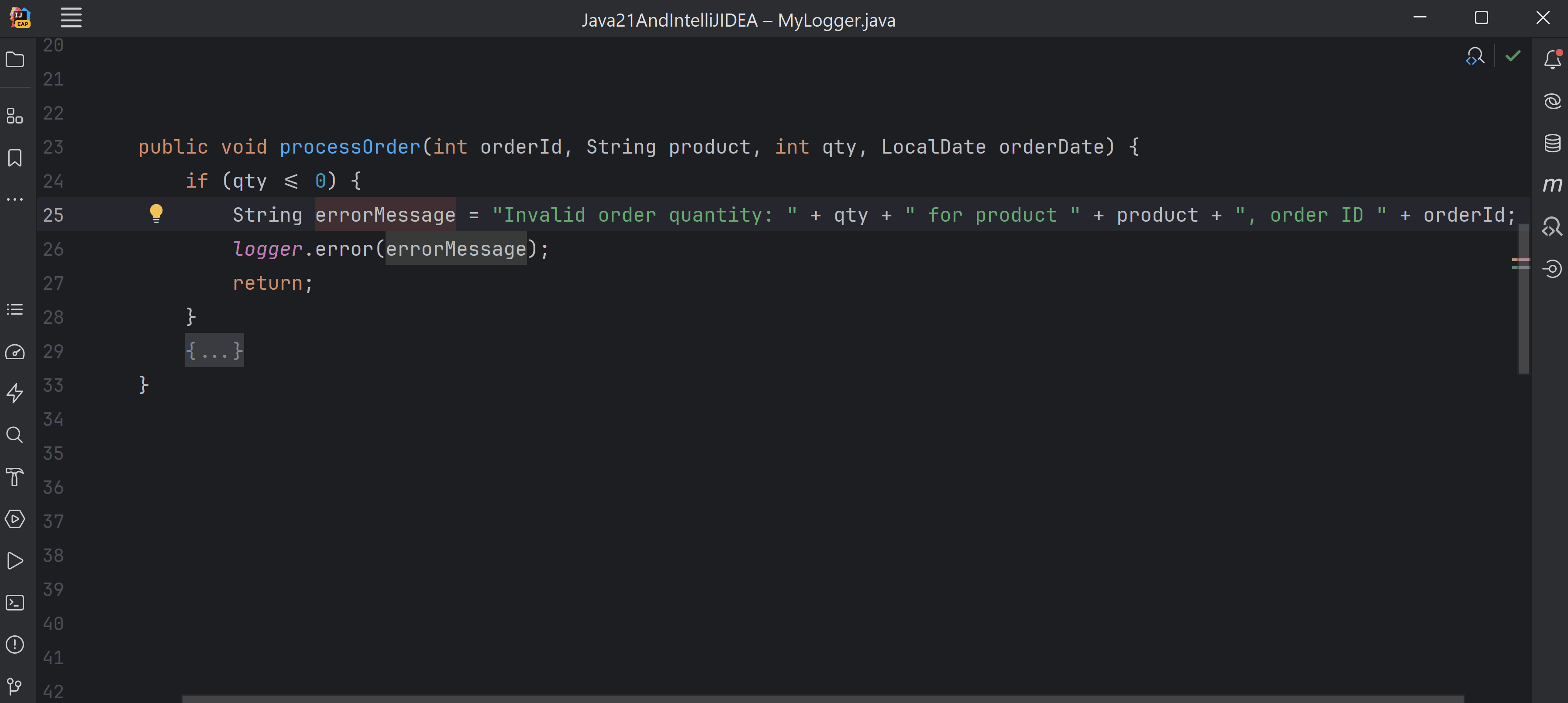
Task: Click the "Invalid order quantity: " string
Action: pyautogui.click(x=644, y=215)
